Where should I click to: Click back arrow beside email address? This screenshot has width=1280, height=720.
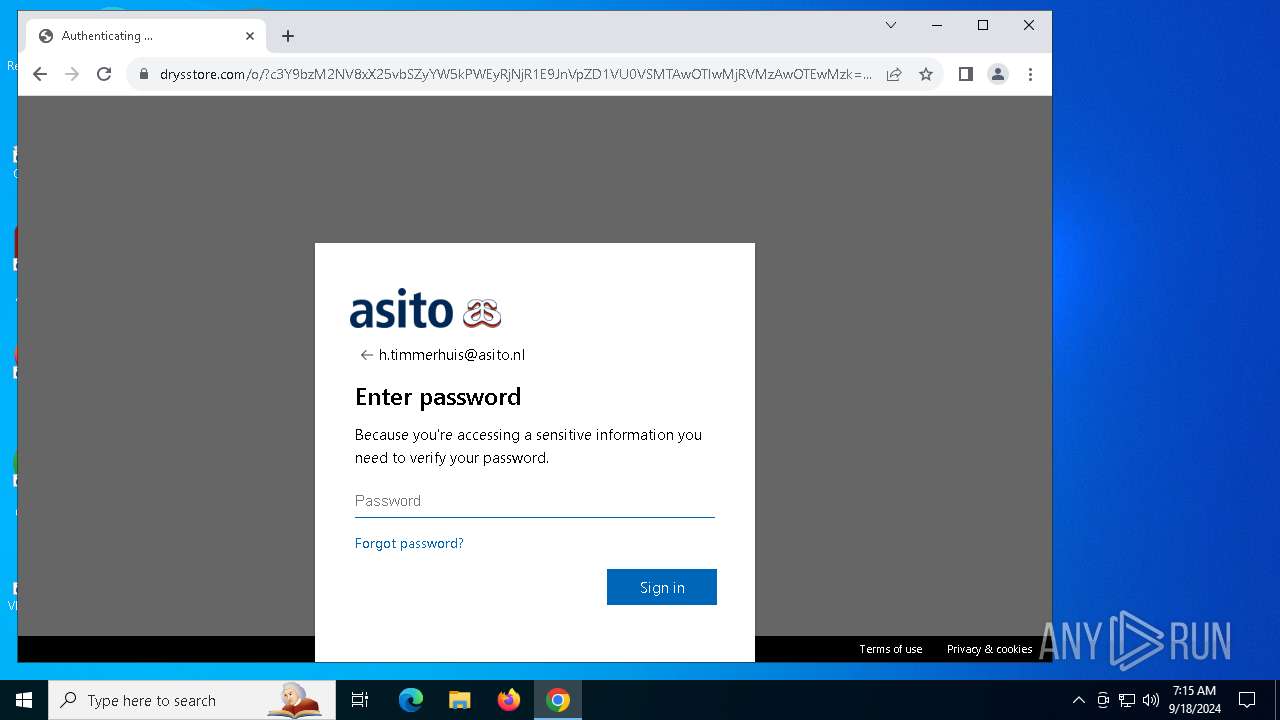click(366, 355)
